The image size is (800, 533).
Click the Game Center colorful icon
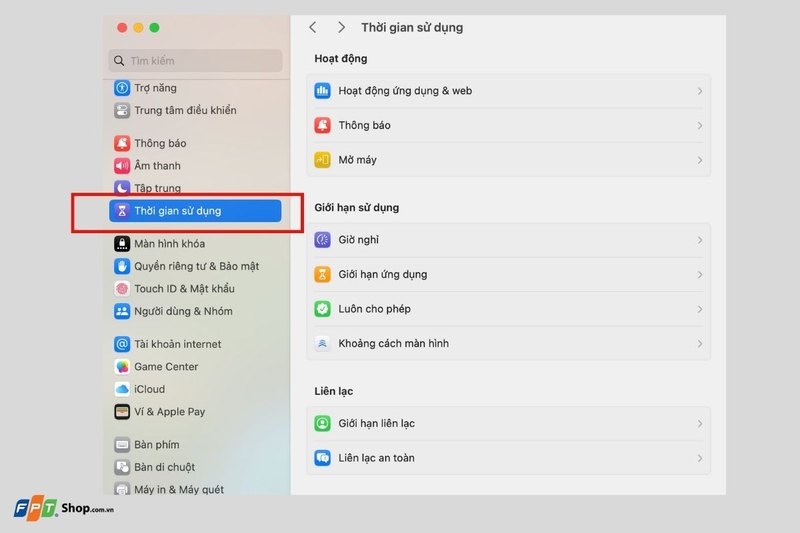122,367
